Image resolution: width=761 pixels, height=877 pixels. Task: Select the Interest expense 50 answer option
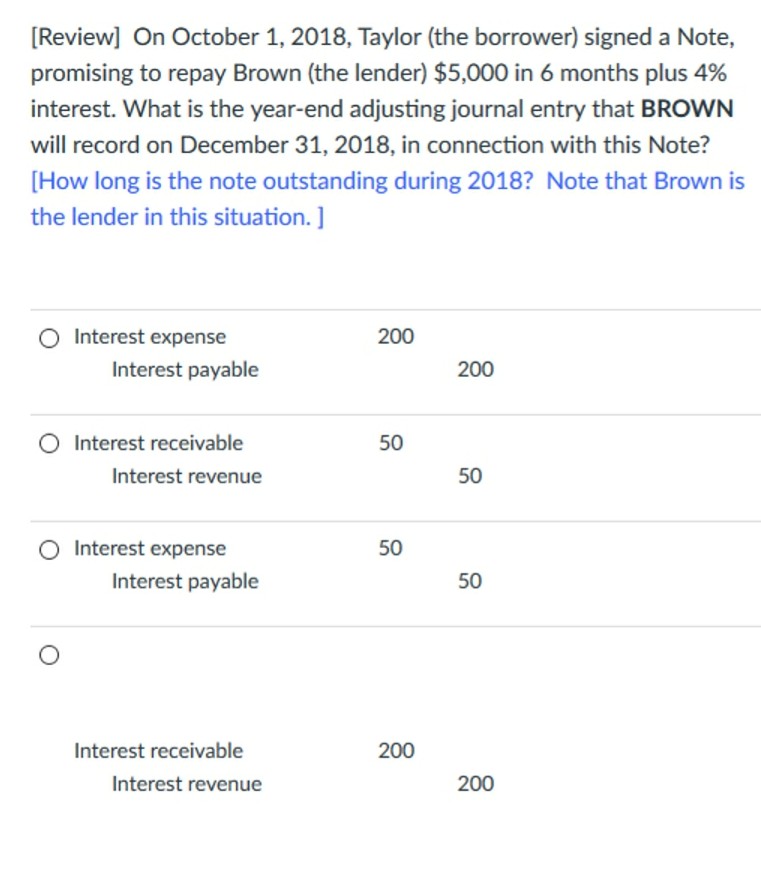(x=48, y=549)
